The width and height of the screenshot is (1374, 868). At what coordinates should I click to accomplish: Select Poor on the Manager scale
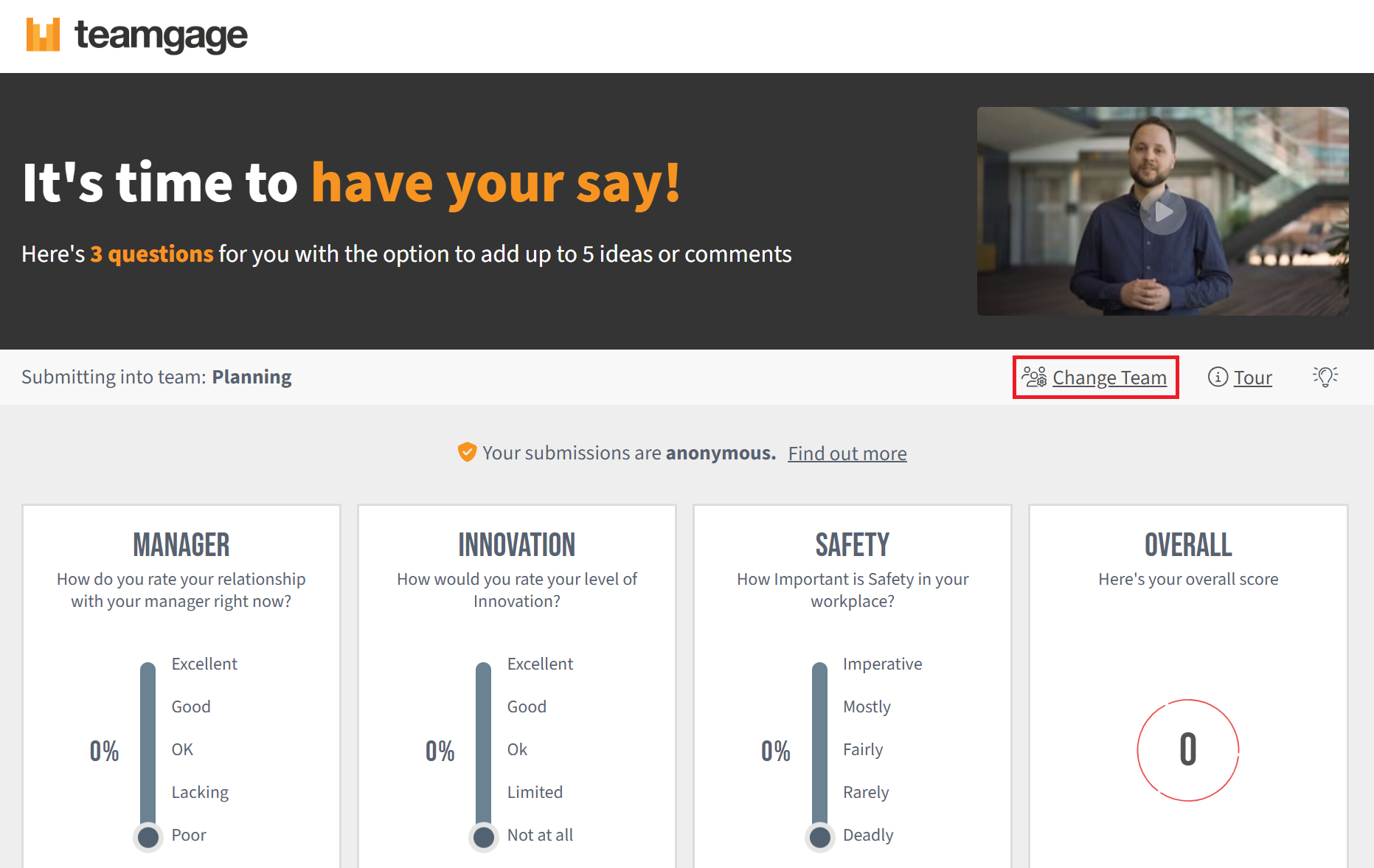click(189, 835)
